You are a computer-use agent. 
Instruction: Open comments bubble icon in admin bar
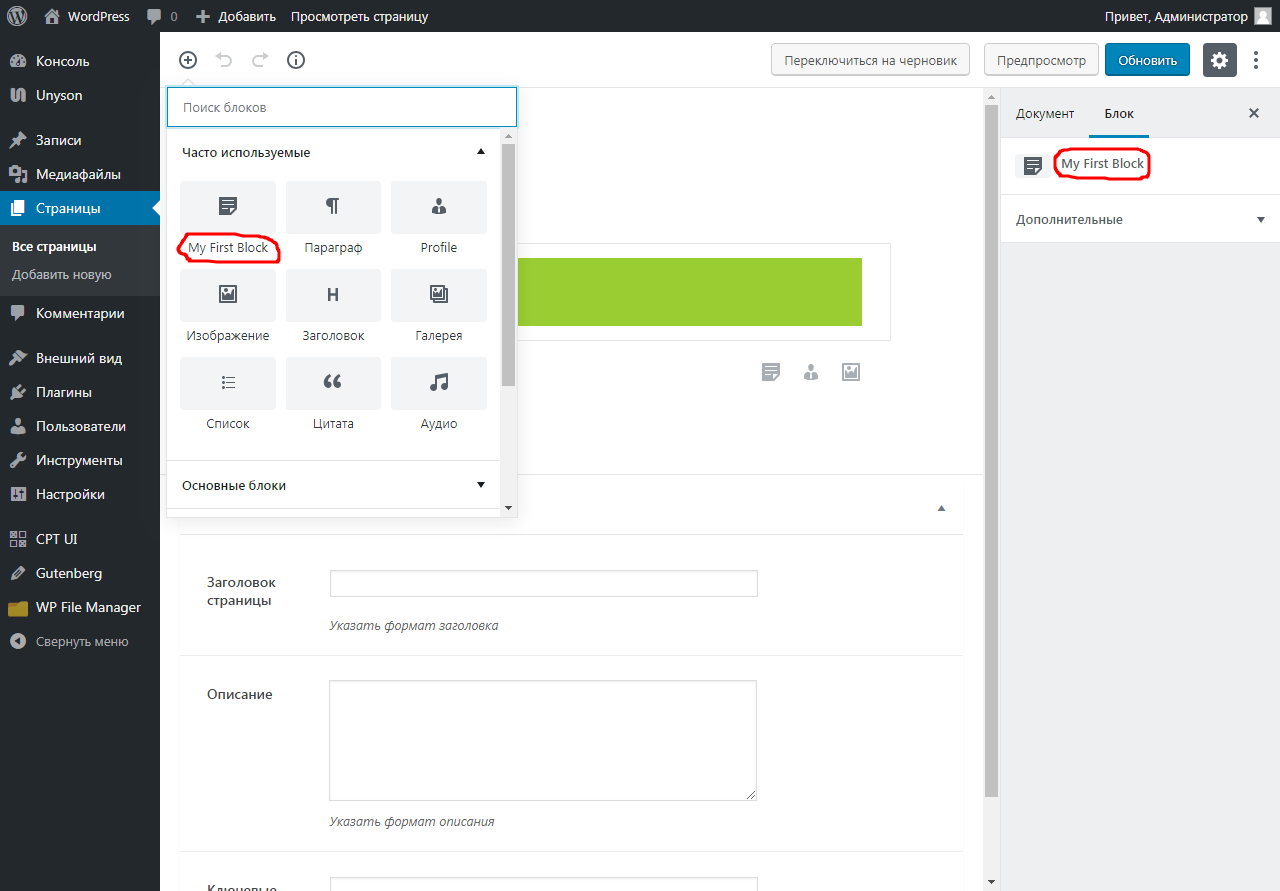(154, 17)
